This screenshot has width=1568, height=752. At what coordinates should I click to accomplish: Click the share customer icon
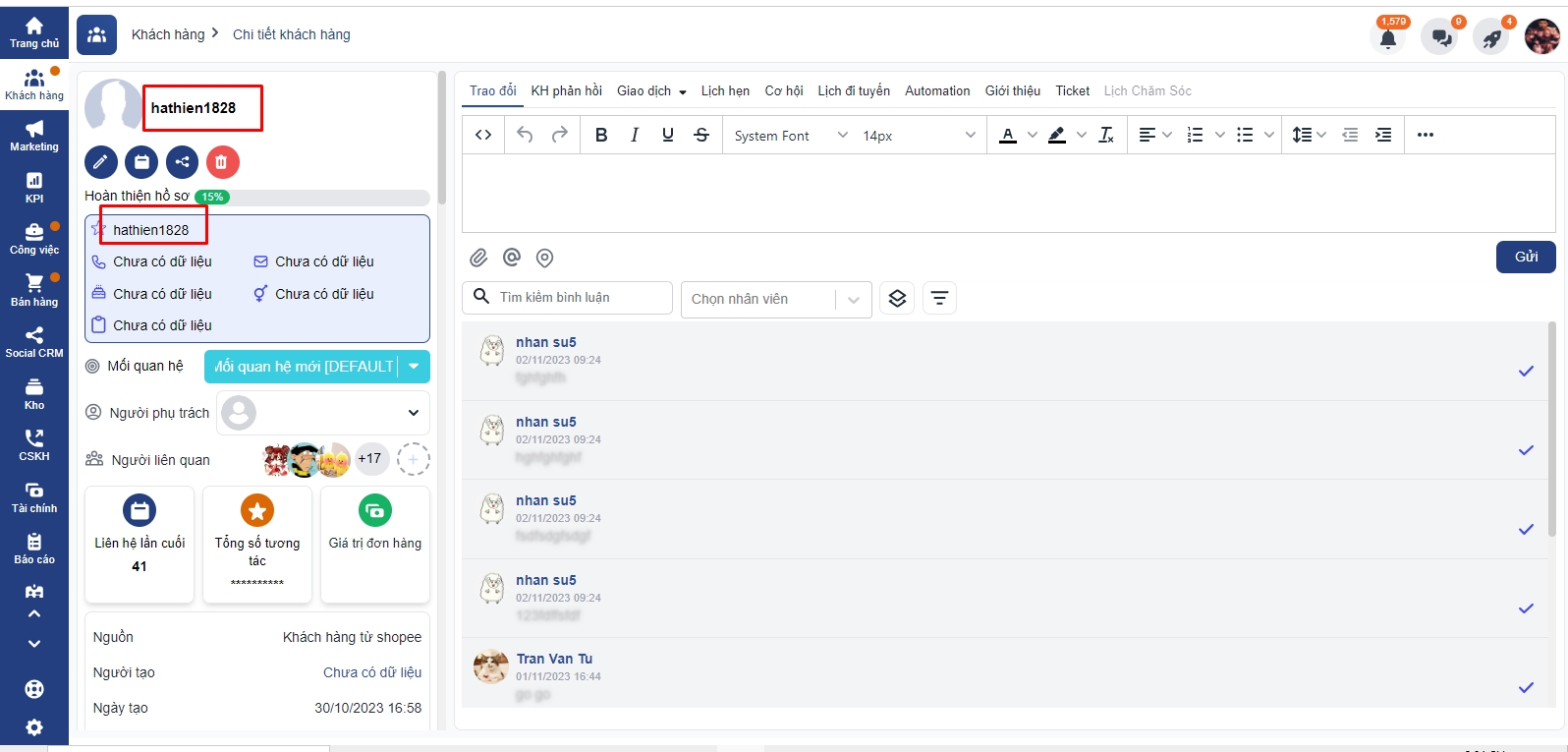pos(182,162)
